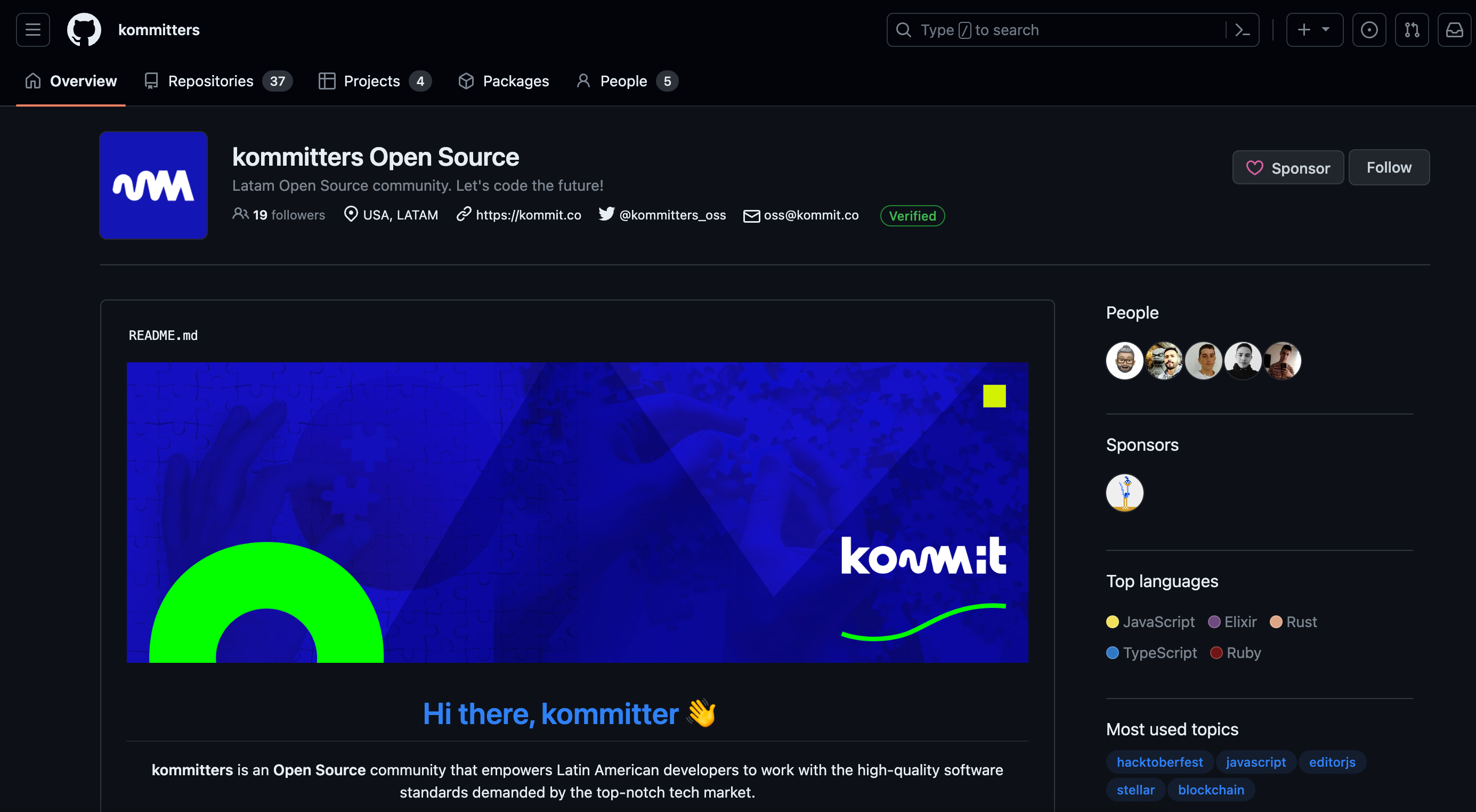Screen dimensions: 1476x812
Task: Open the hamburger navigation menu
Action: point(33,30)
